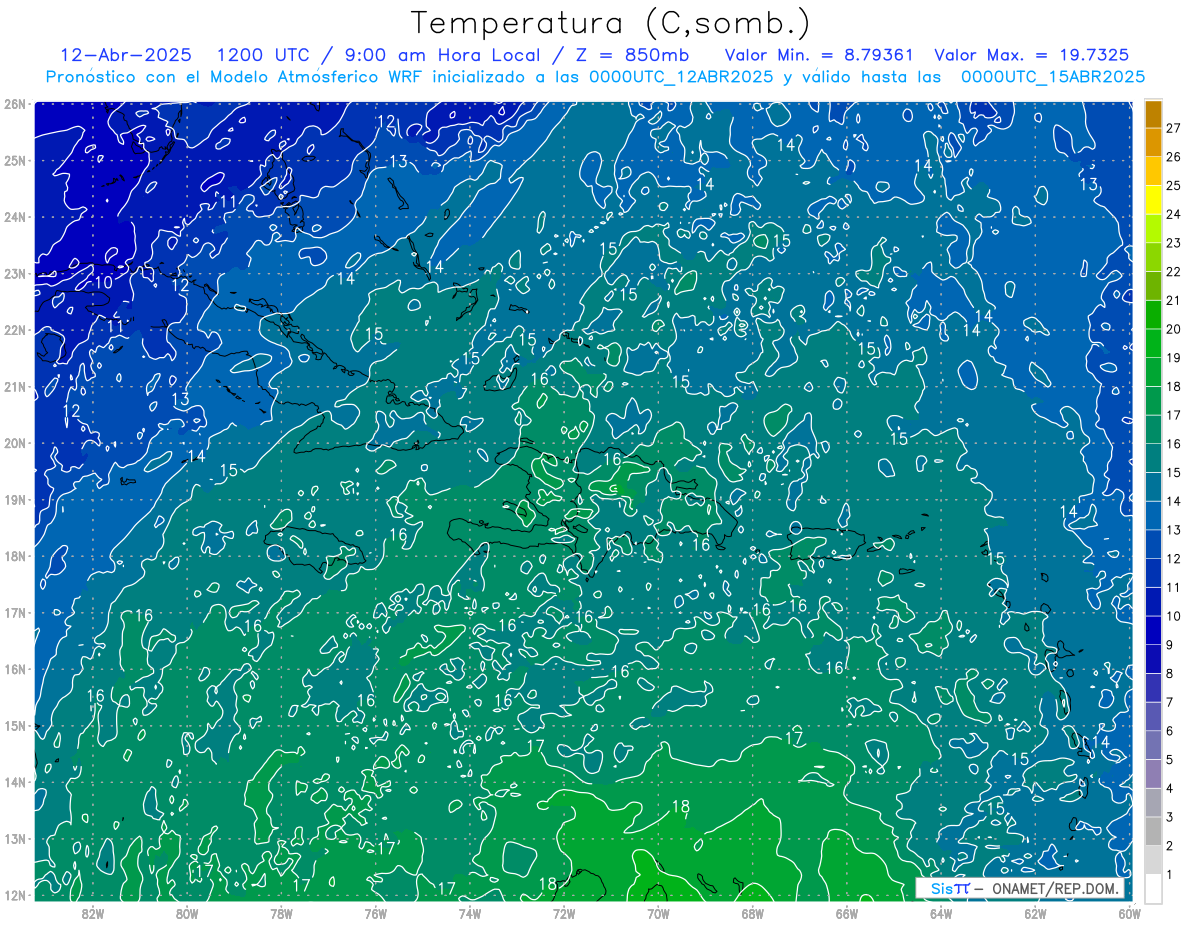Image resolution: width=1200 pixels, height=927 pixels.
Task: Click the 78W longitude axis label
Action: coord(281,913)
